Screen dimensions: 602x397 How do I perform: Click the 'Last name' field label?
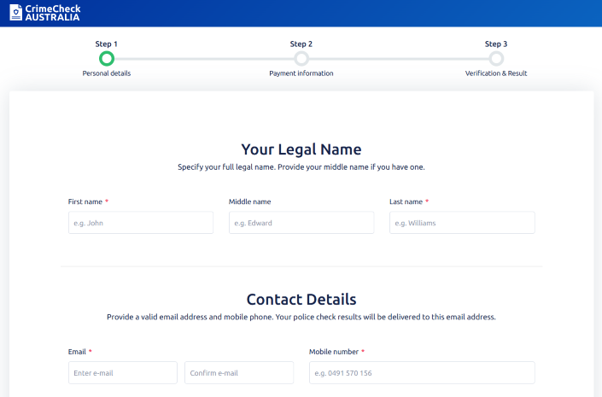click(406, 202)
